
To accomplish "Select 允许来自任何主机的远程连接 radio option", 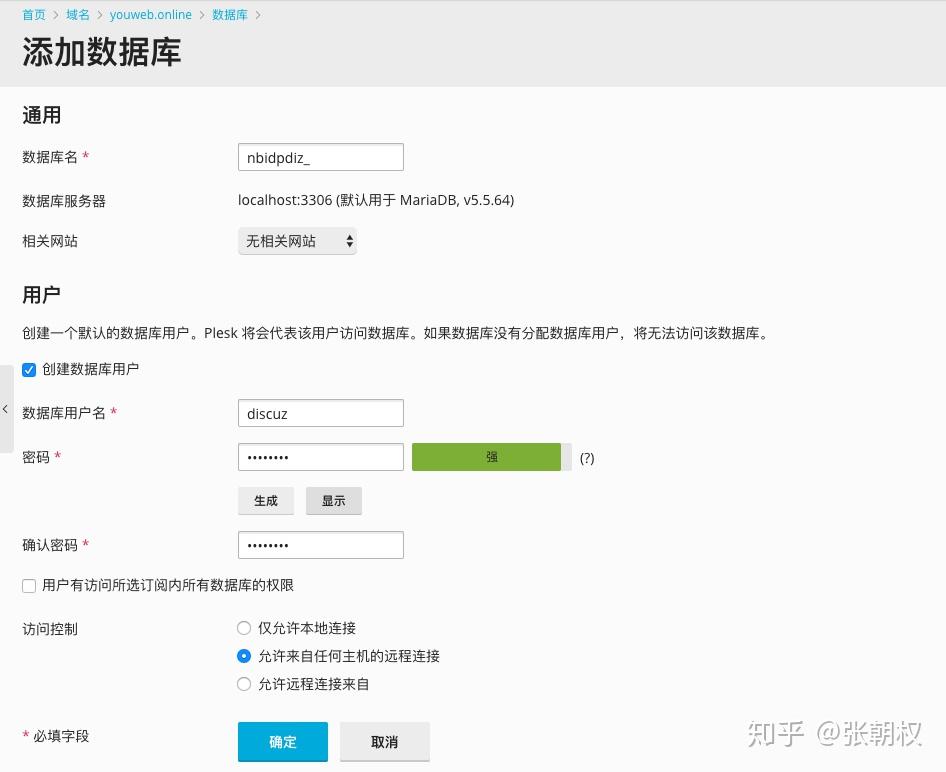I will [244, 656].
